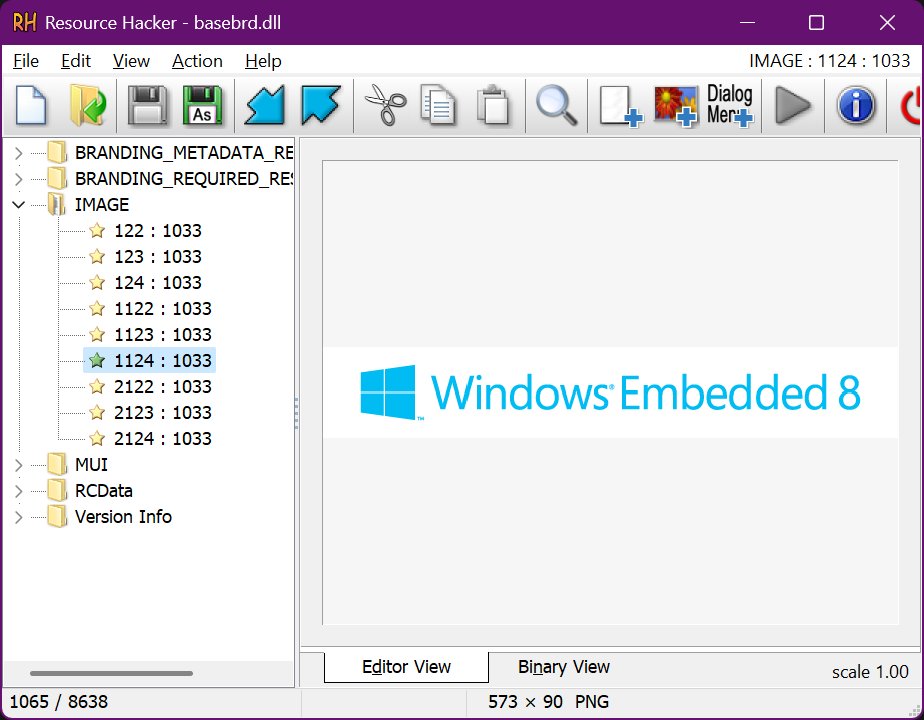
Task: Click the star icon of 122 : 1033
Action: (97, 230)
